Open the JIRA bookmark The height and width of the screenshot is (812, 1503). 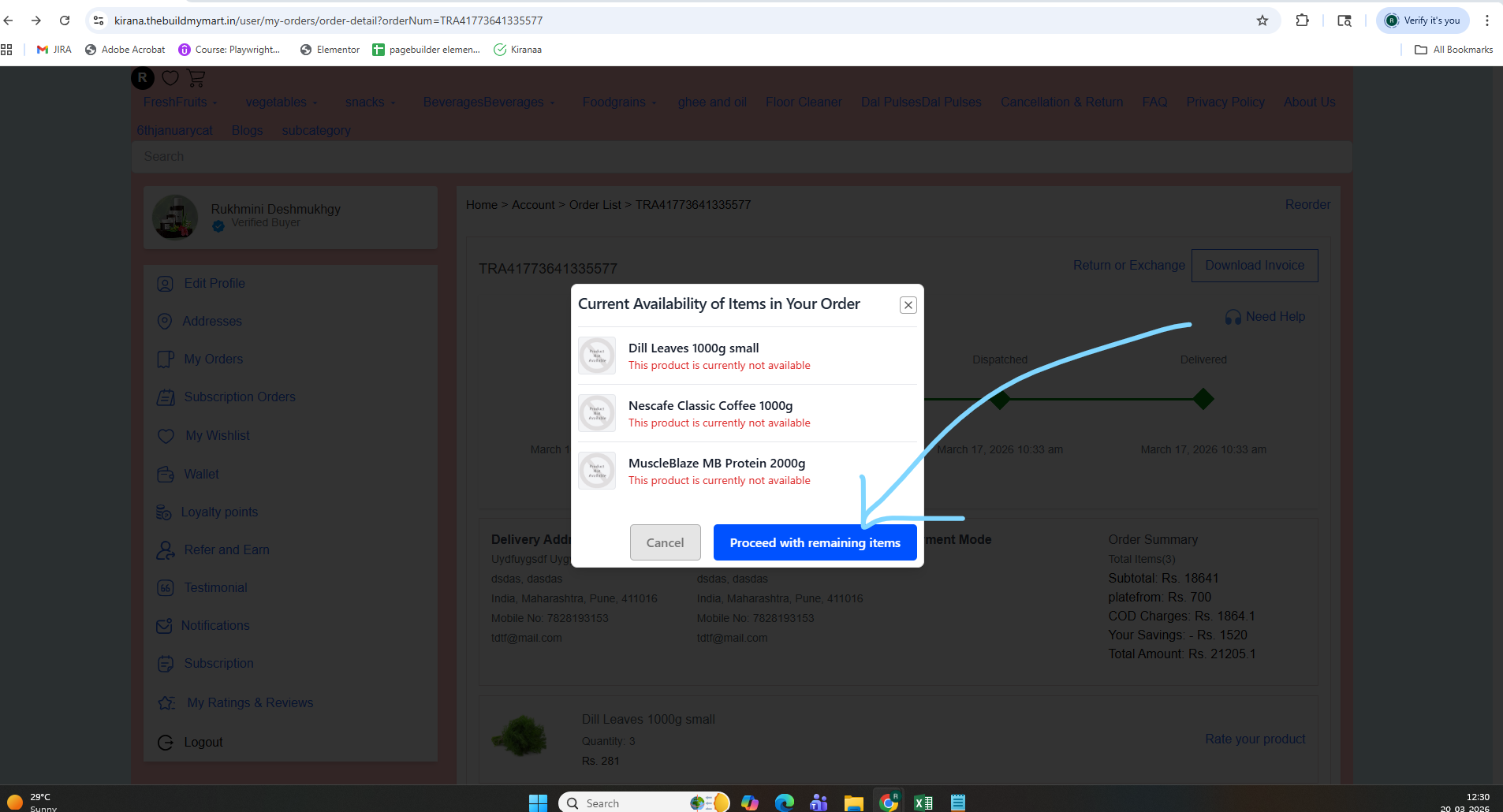point(54,50)
